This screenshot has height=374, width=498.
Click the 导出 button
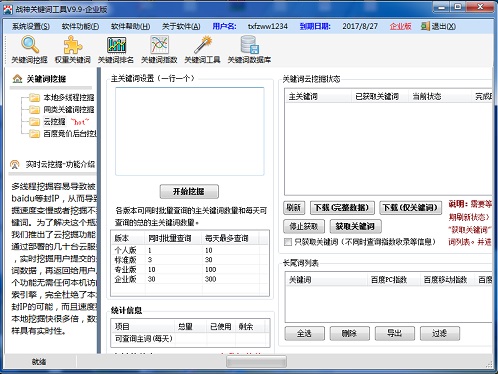(x=395, y=333)
